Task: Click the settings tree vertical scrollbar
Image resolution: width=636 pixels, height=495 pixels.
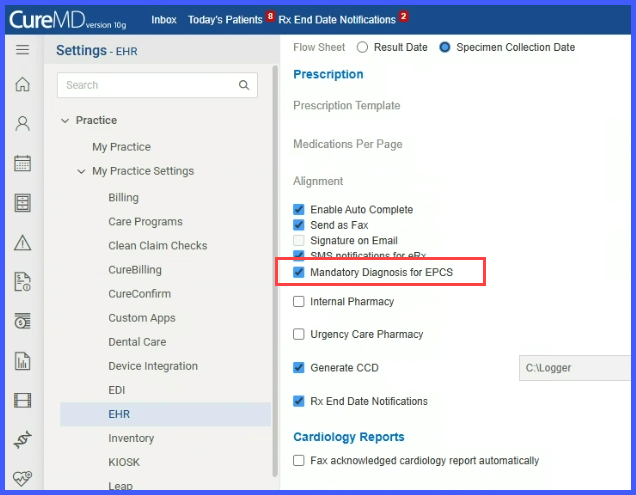Action: [275, 271]
